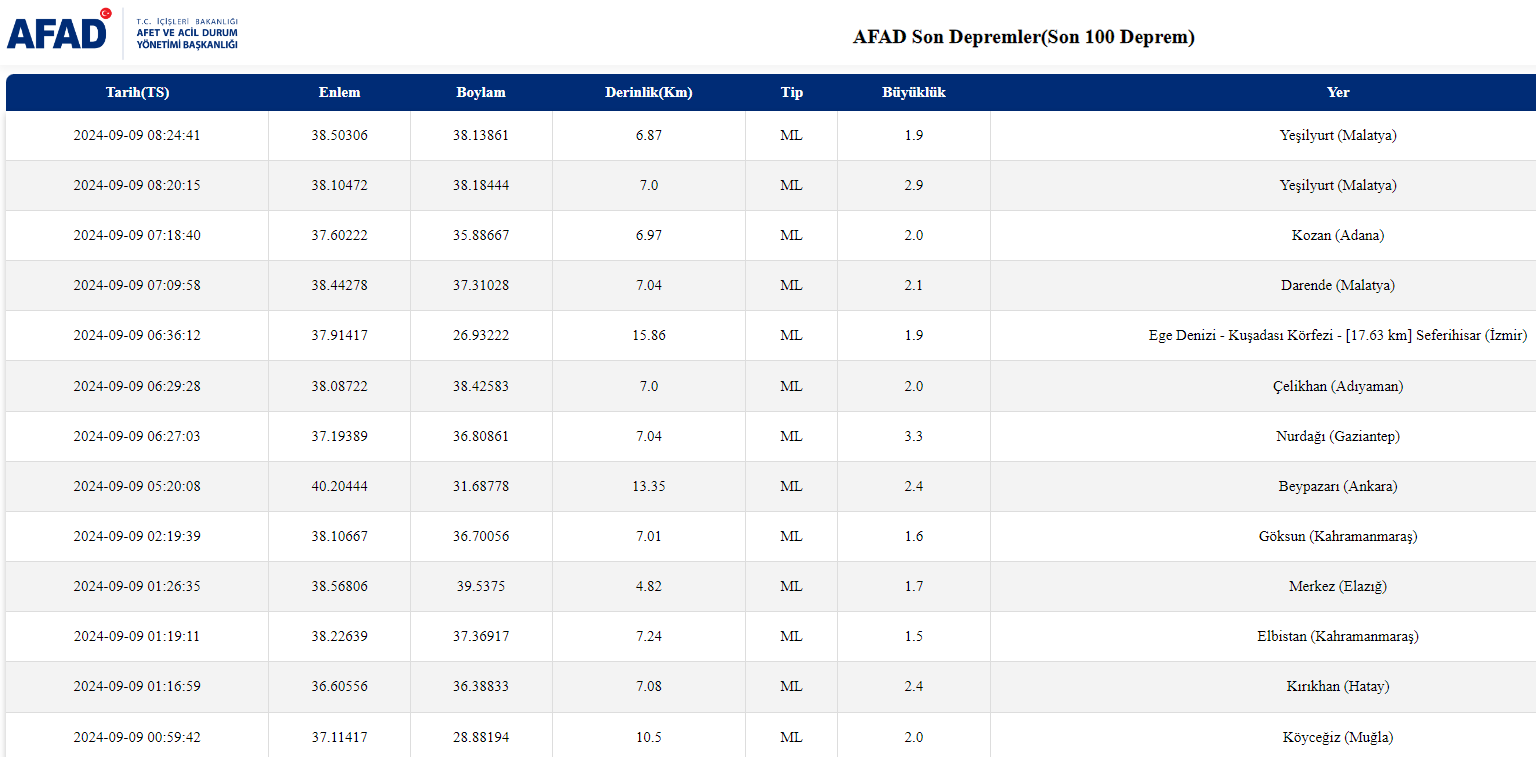This screenshot has height=757, width=1536.
Task: Click the location Beypazarı (Ankara)
Action: coord(1338,486)
